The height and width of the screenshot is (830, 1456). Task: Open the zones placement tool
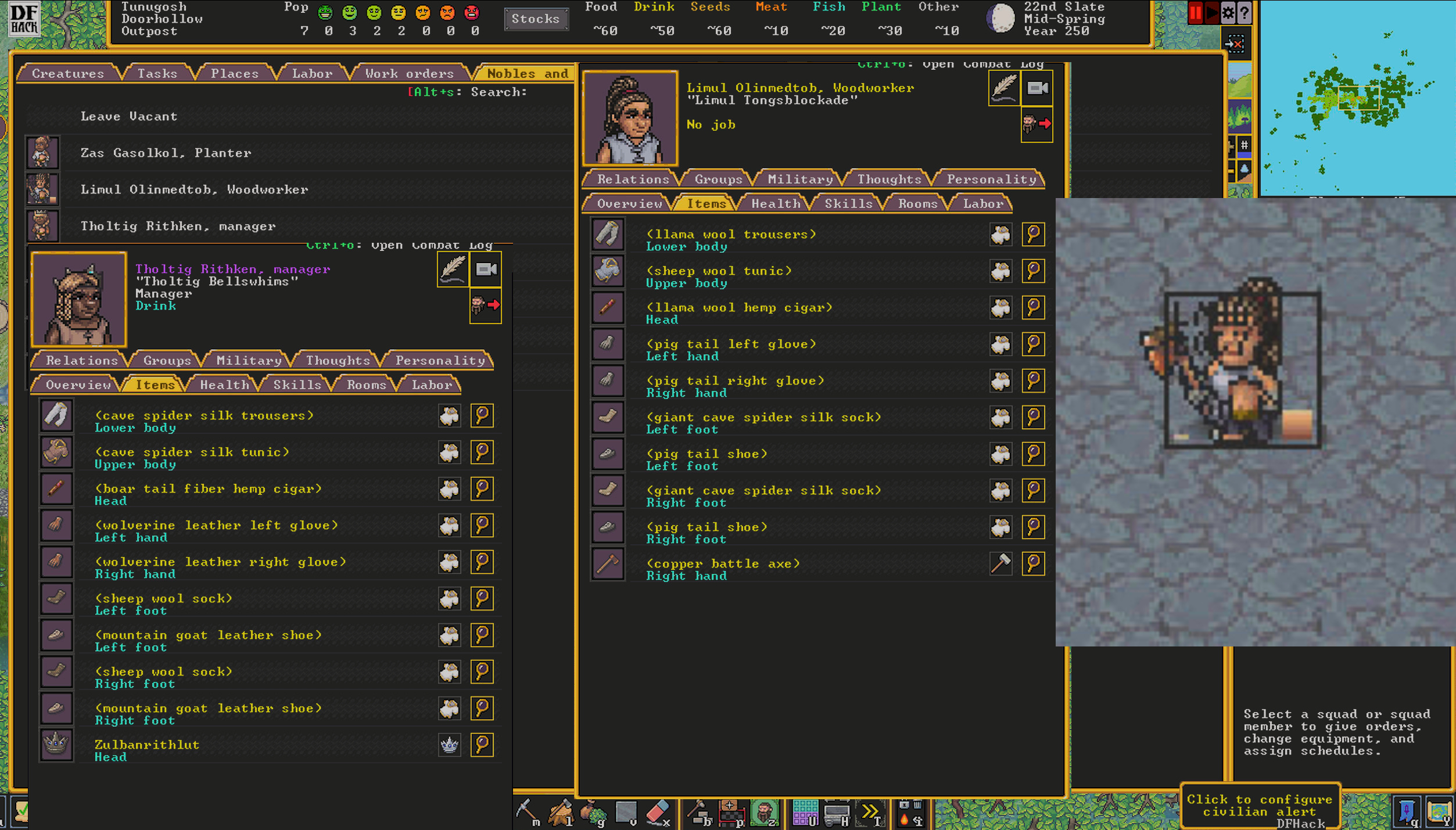pyautogui.click(x=763, y=812)
